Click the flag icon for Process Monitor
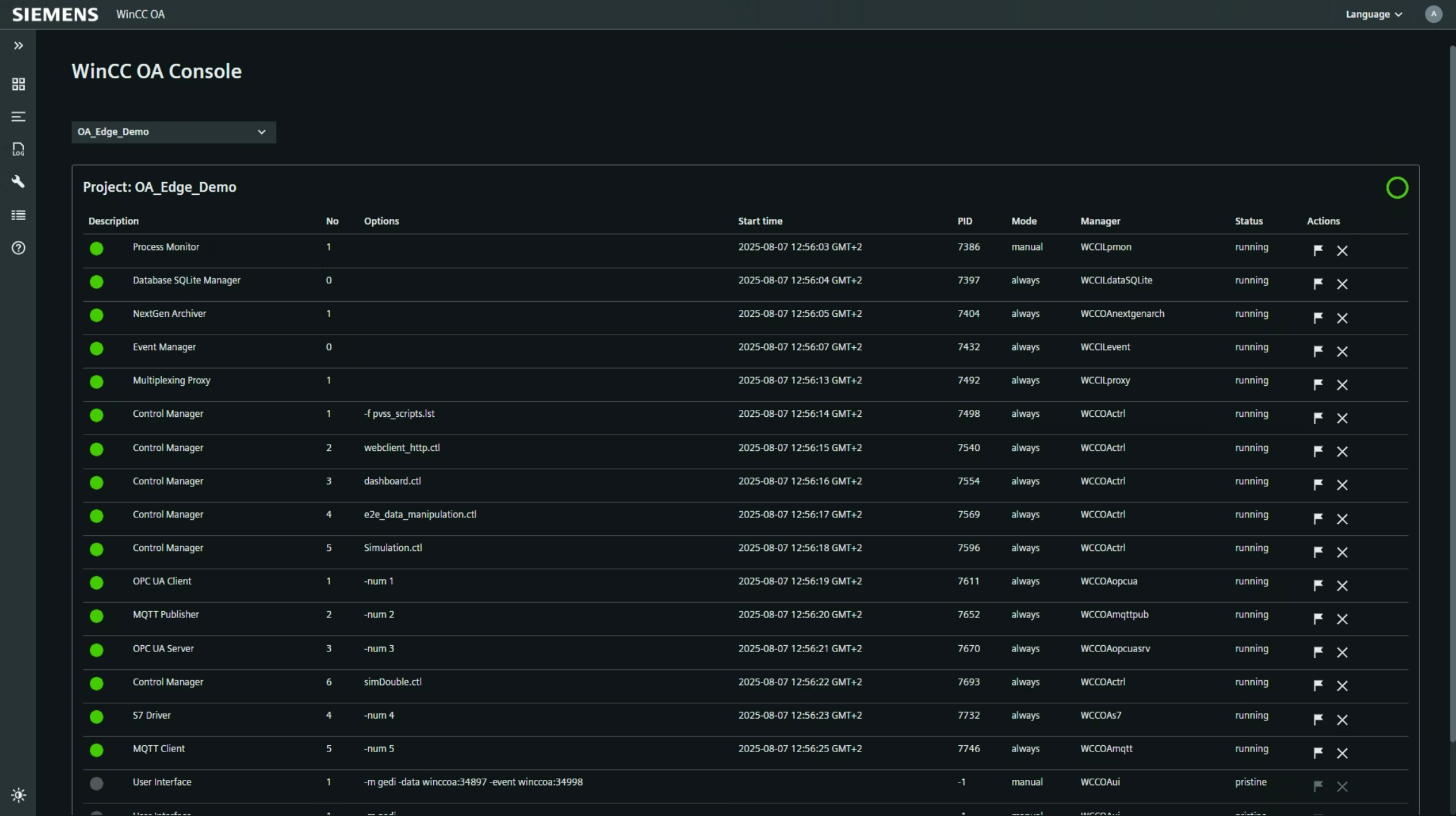The height and width of the screenshot is (816, 1456). pos(1318,250)
